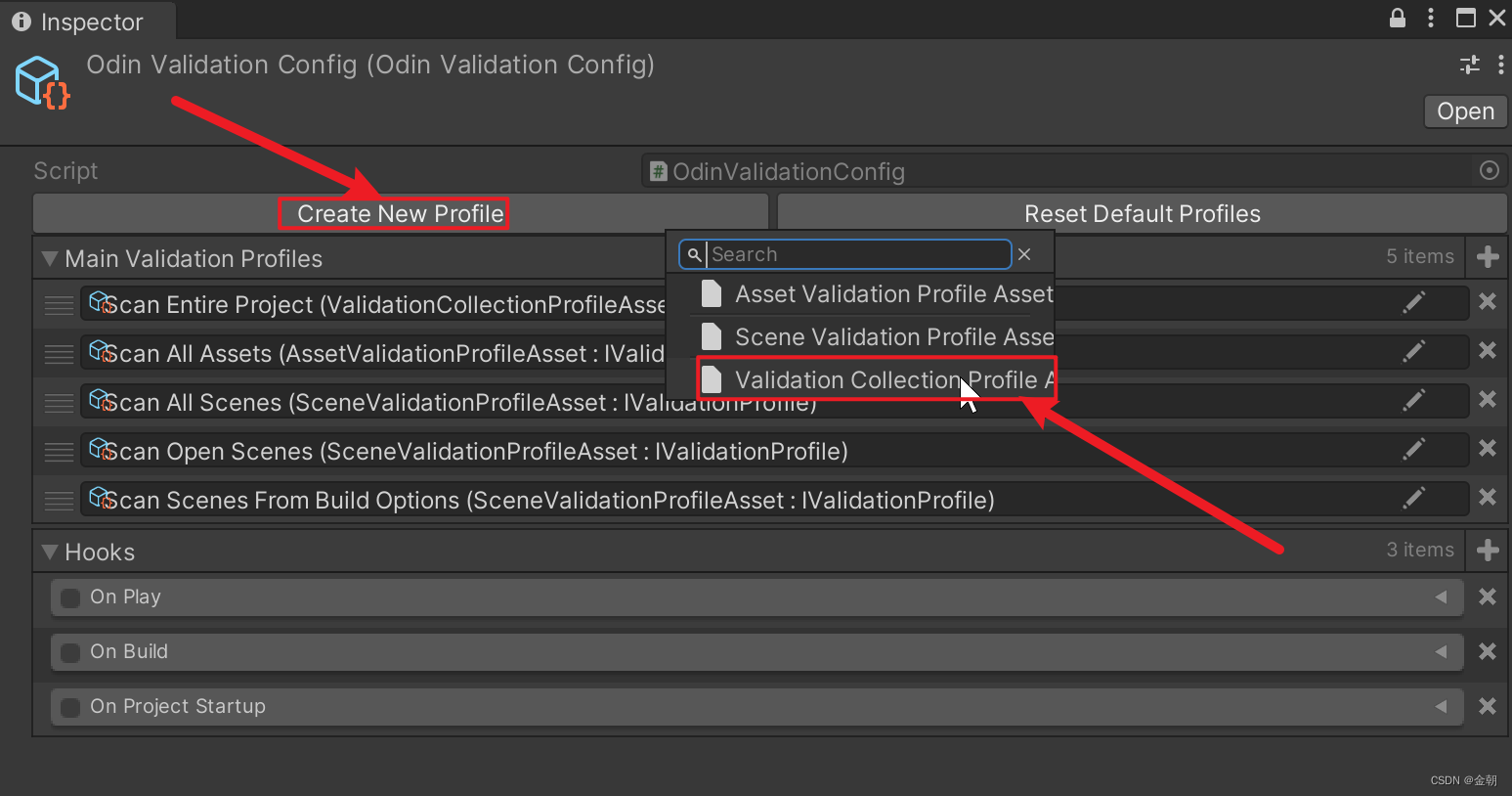Open the Inspector tab kebab menu
Screen dimensions: 1512x796
click(x=1431, y=18)
